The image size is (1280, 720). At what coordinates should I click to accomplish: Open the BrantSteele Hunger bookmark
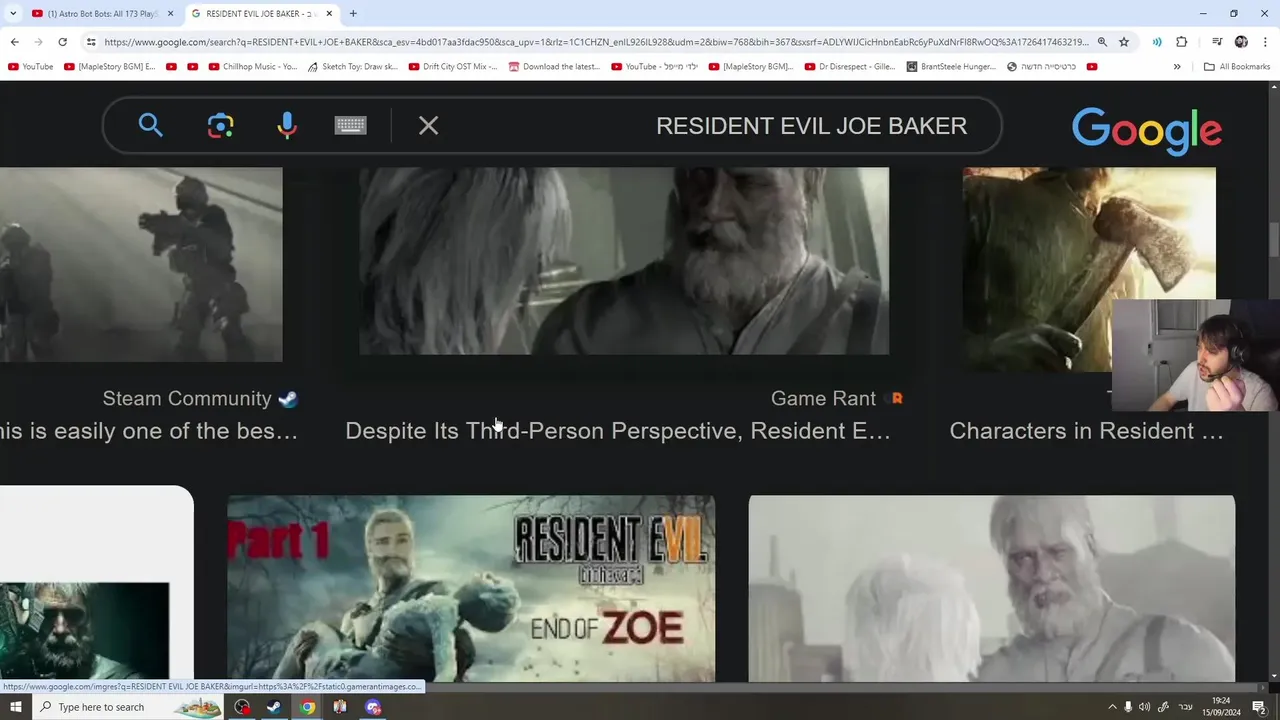point(951,67)
